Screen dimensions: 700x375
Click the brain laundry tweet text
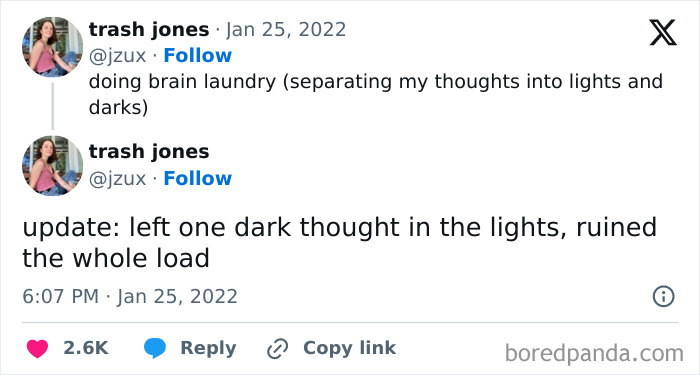pos(375,95)
